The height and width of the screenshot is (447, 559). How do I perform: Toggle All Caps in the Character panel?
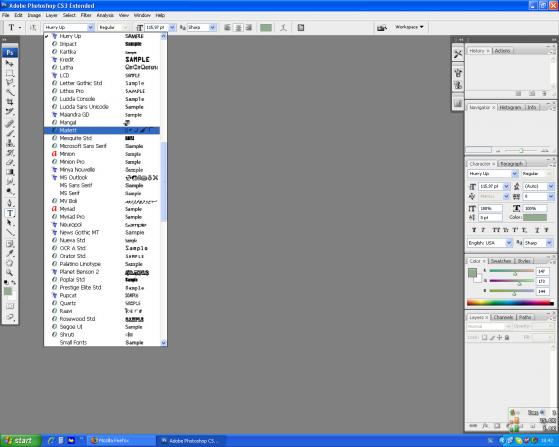click(496, 230)
